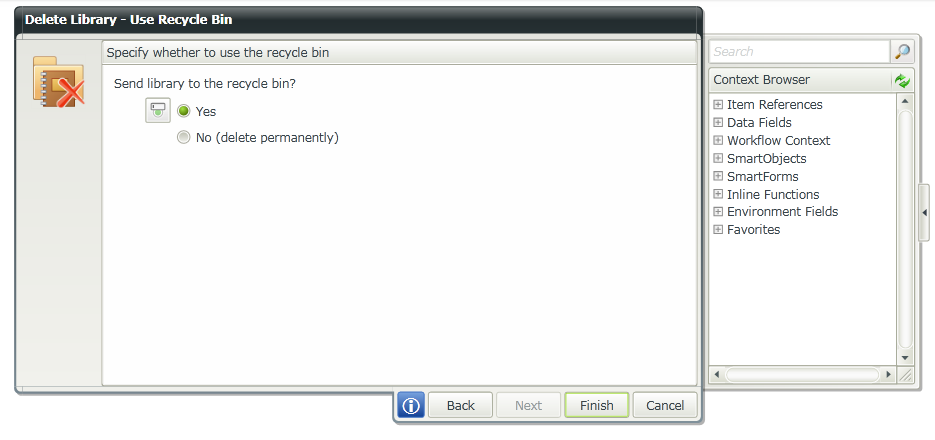Expand the SmartObjects node
The image size is (935, 440).
[718, 159]
